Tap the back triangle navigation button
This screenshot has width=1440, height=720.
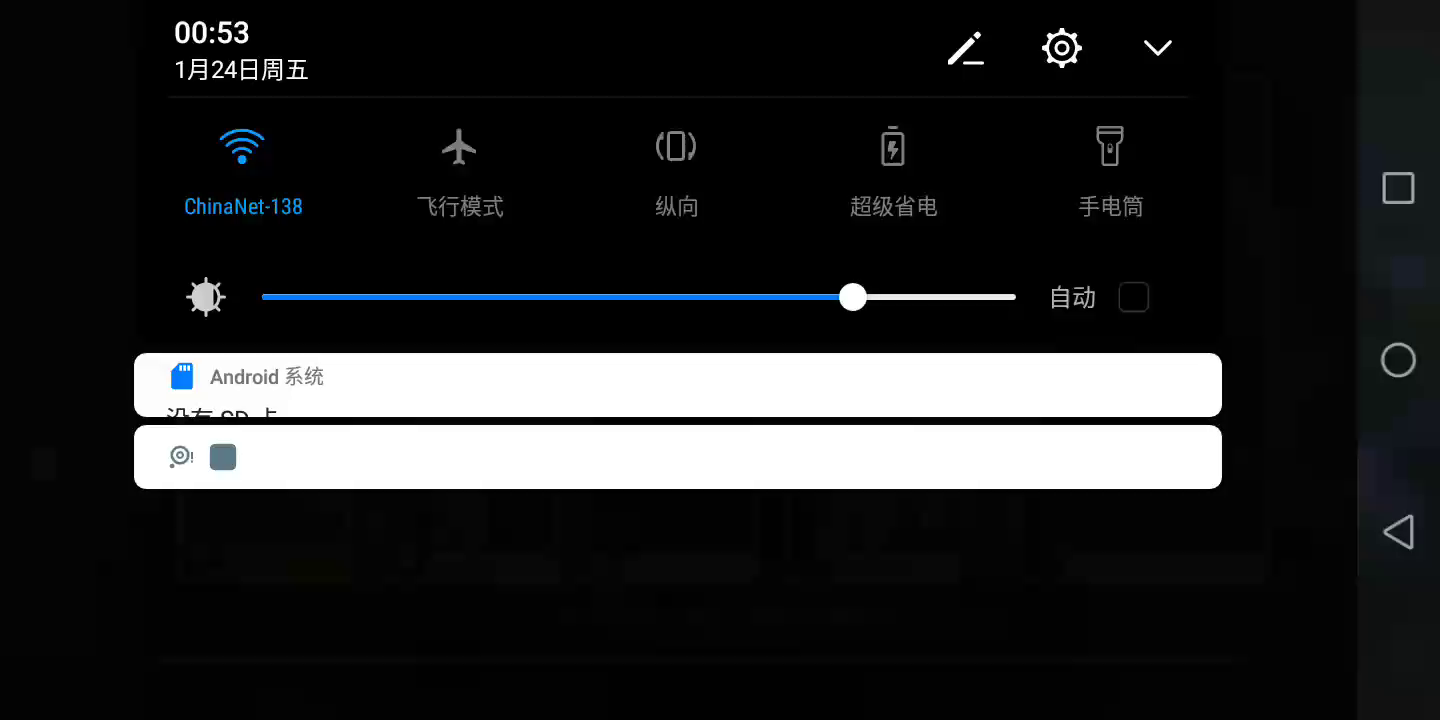tap(1398, 532)
